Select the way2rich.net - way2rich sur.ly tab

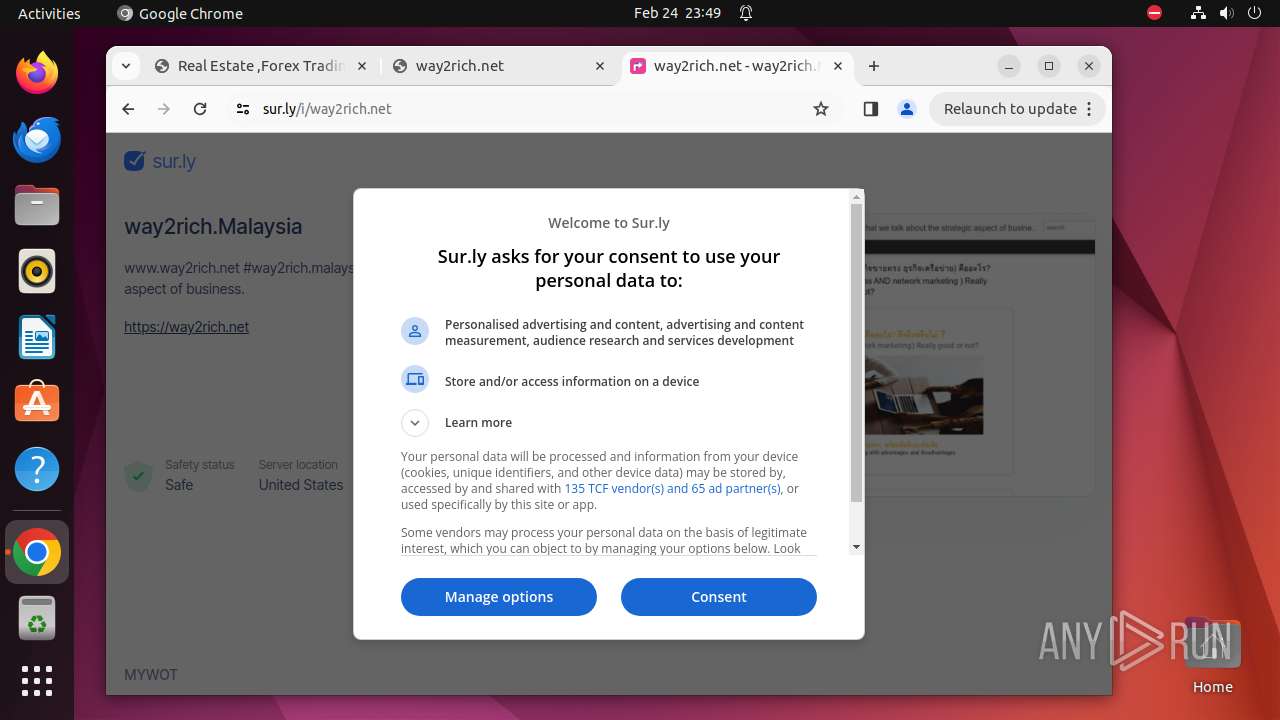coord(736,66)
